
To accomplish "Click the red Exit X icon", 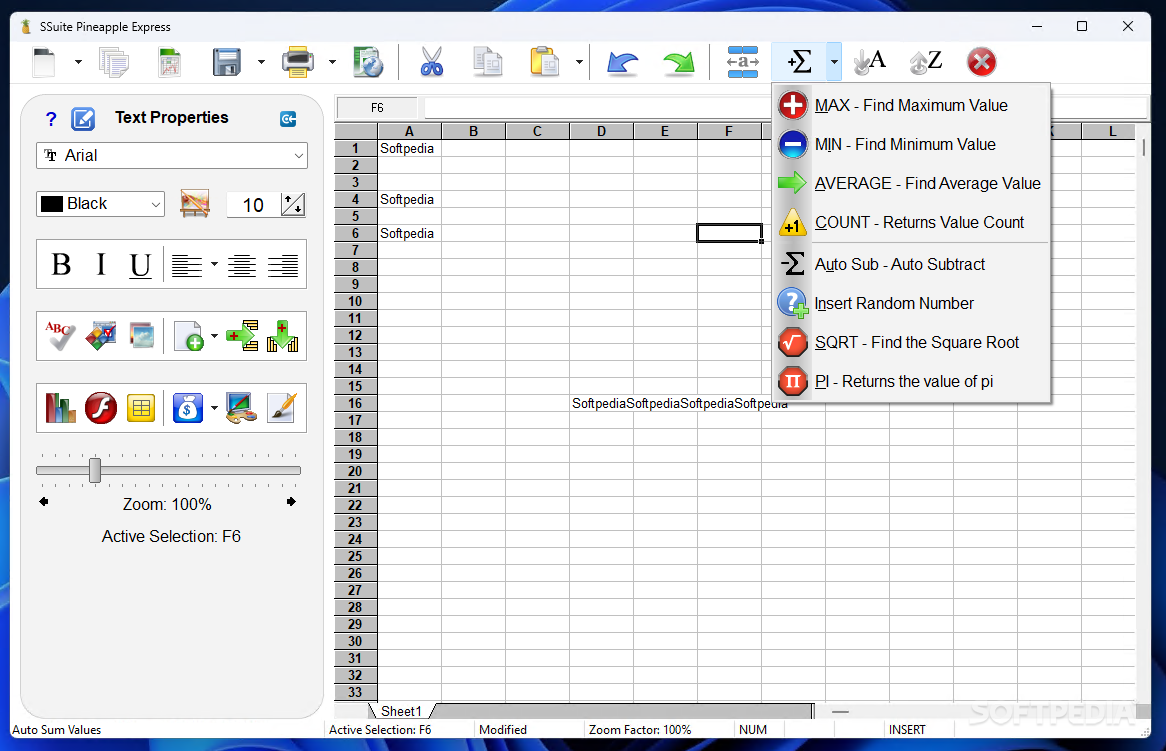I will [982, 62].
